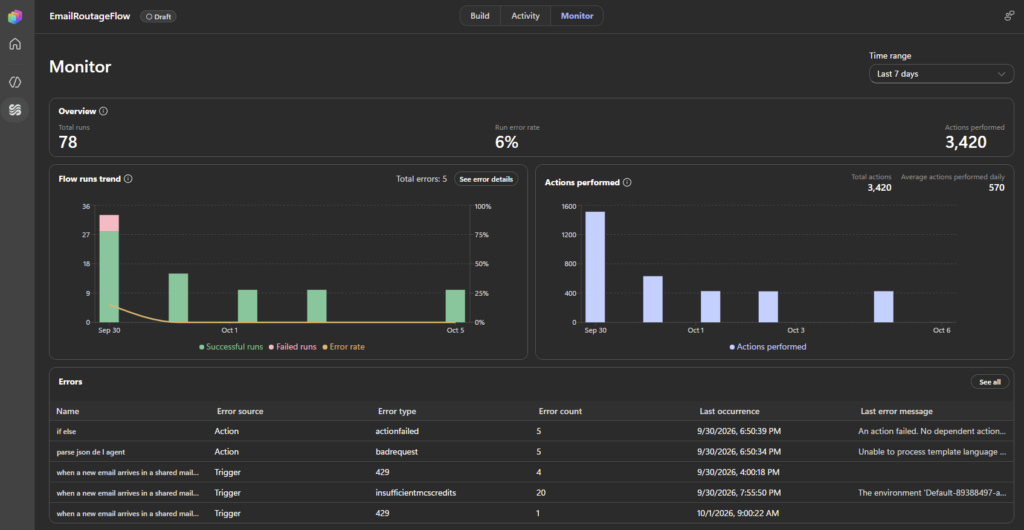Click the 'Total errors: 5' text
The height and width of the screenshot is (530, 1024).
(422, 179)
